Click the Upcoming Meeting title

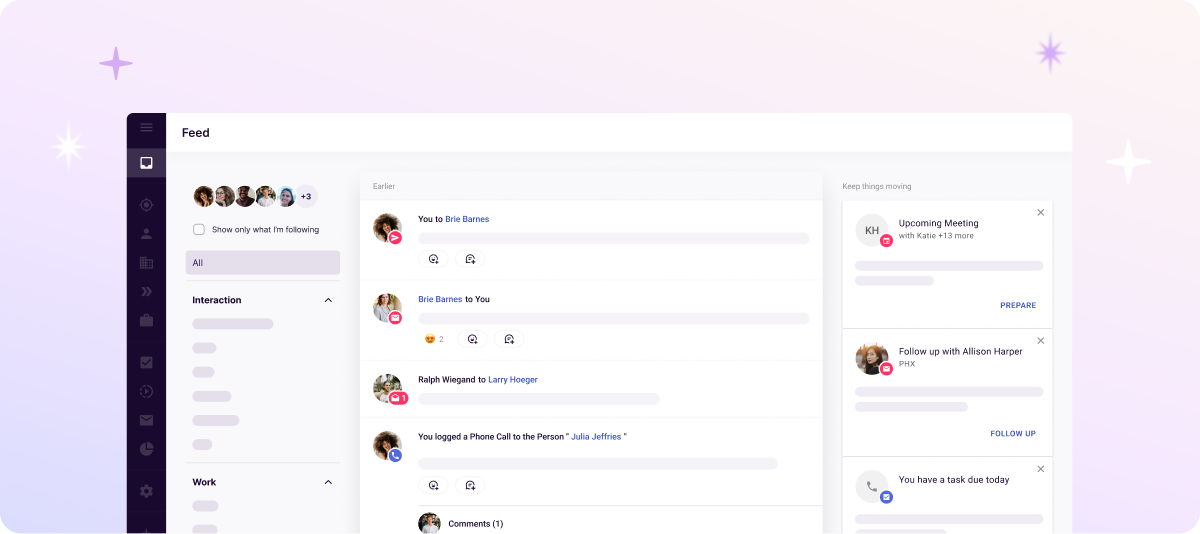(938, 223)
